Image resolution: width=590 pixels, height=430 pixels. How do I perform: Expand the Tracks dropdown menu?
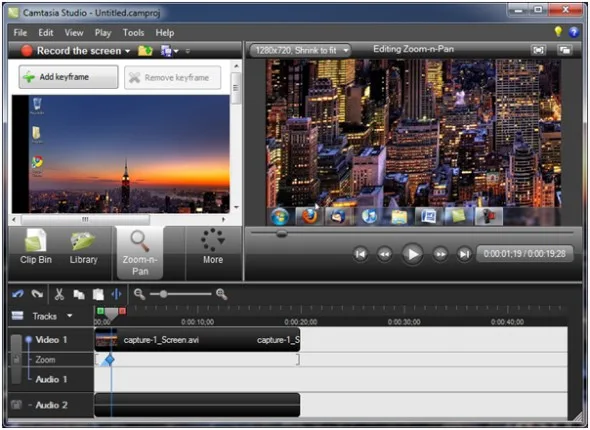click(70, 316)
